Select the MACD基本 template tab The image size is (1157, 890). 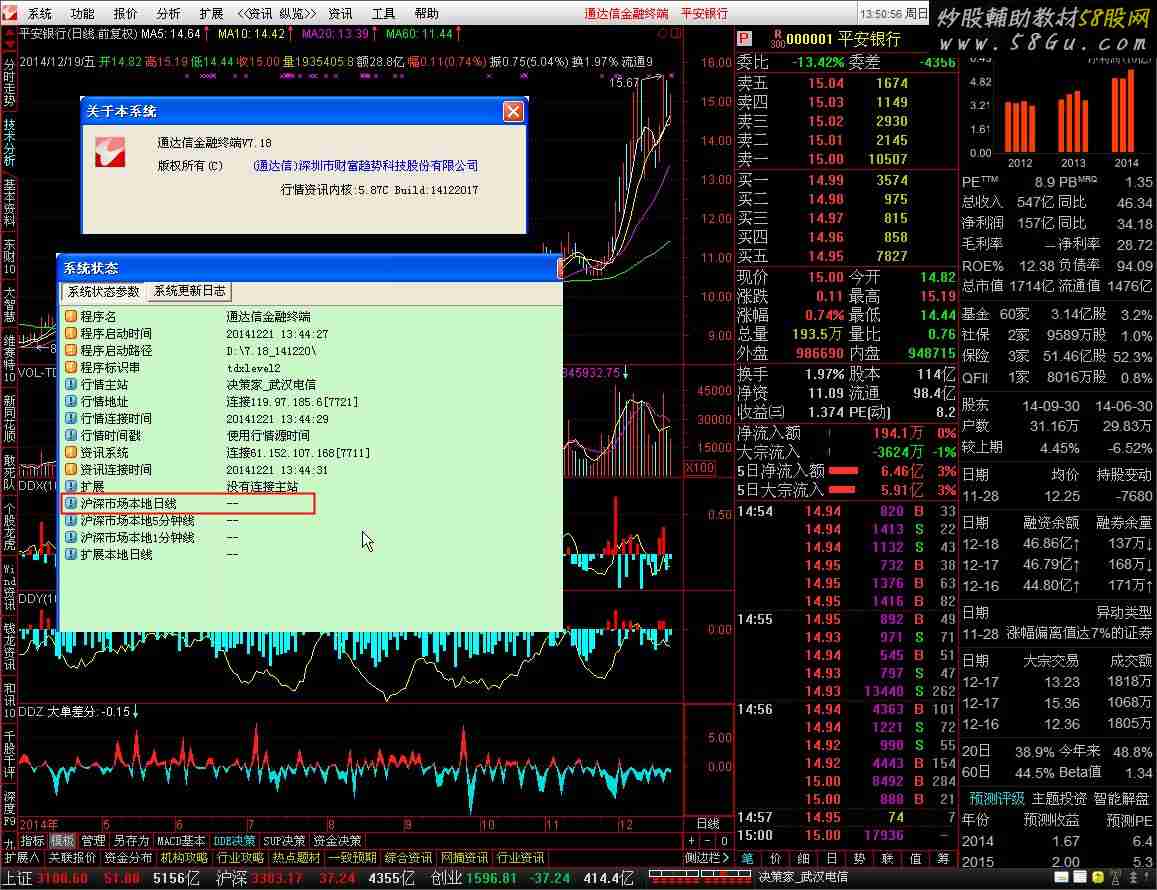pos(181,841)
